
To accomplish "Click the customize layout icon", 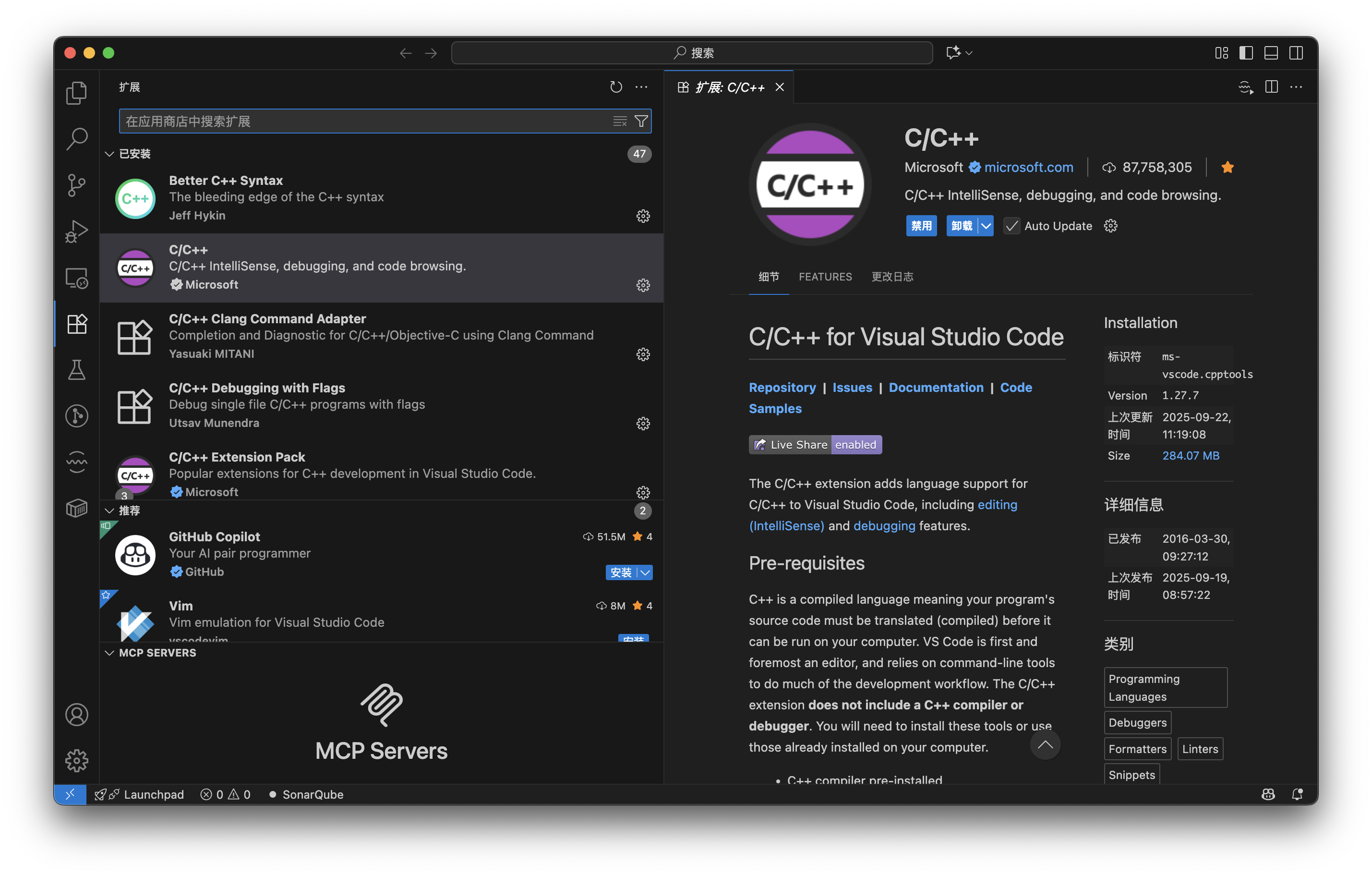I will (x=1221, y=53).
